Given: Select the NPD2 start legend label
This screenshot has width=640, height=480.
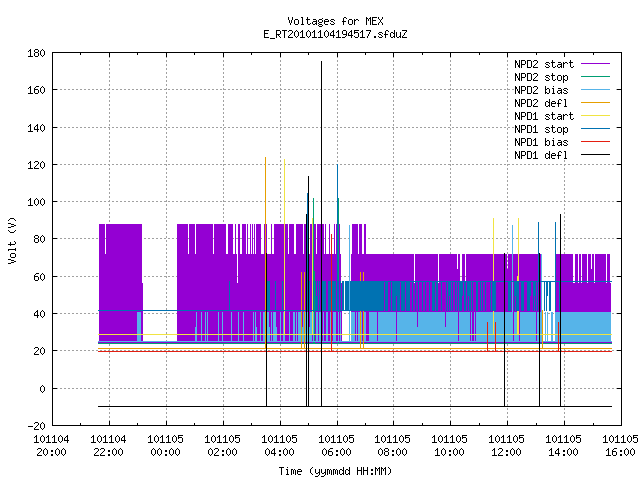Looking at the screenshot, I should [x=544, y=64].
